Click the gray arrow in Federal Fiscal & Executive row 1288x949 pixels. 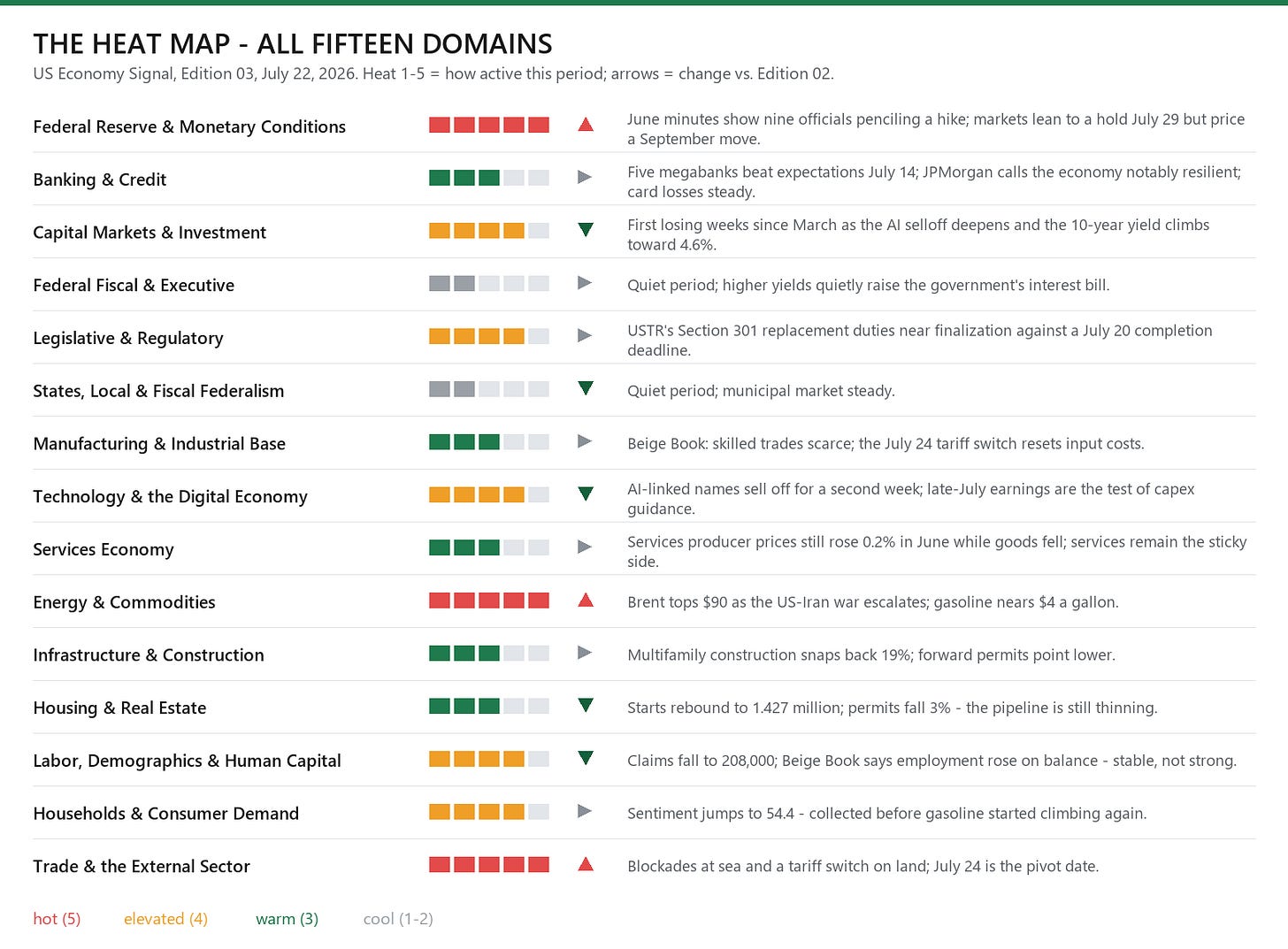pyautogui.click(x=585, y=283)
